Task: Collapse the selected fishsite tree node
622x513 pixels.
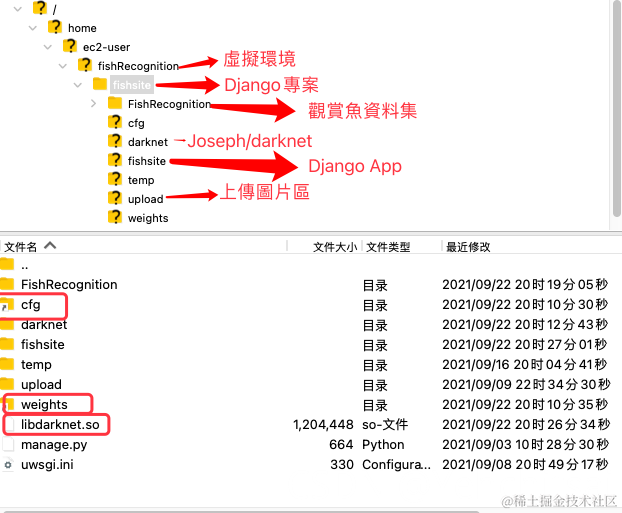Action: click(x=78, y=85)
